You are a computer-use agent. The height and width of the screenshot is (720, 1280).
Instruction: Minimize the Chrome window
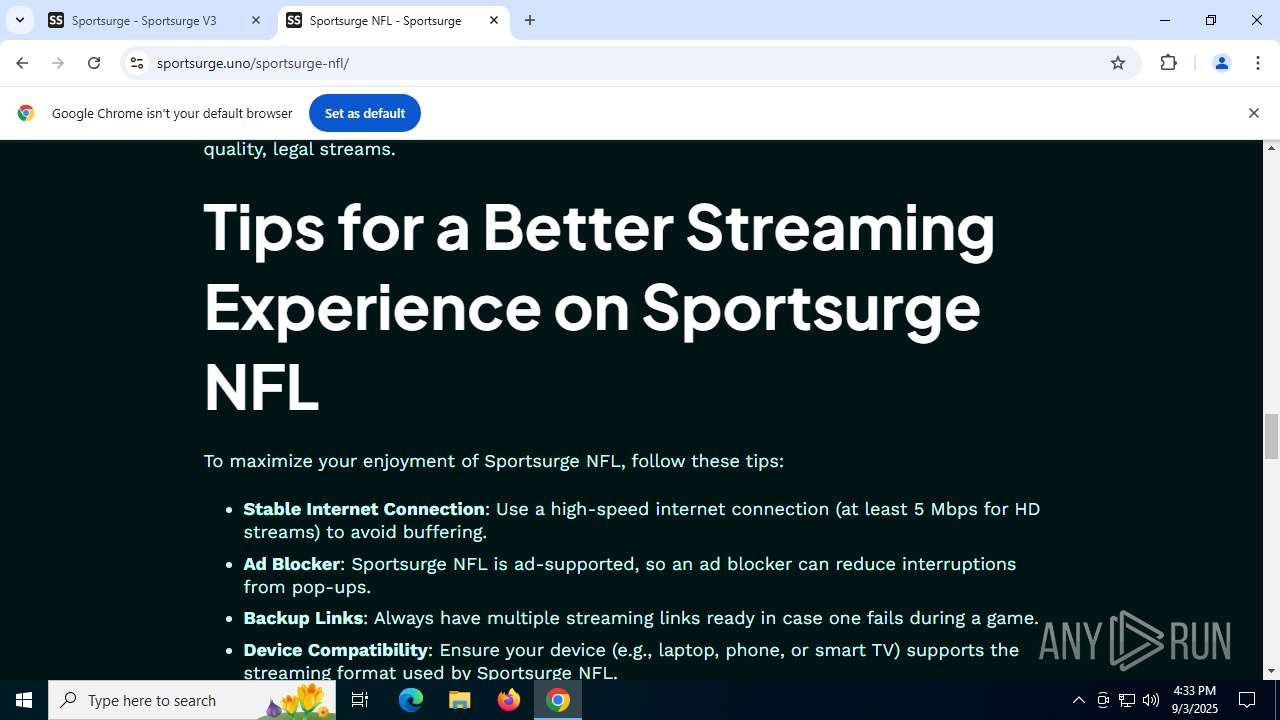(1165, 20)
